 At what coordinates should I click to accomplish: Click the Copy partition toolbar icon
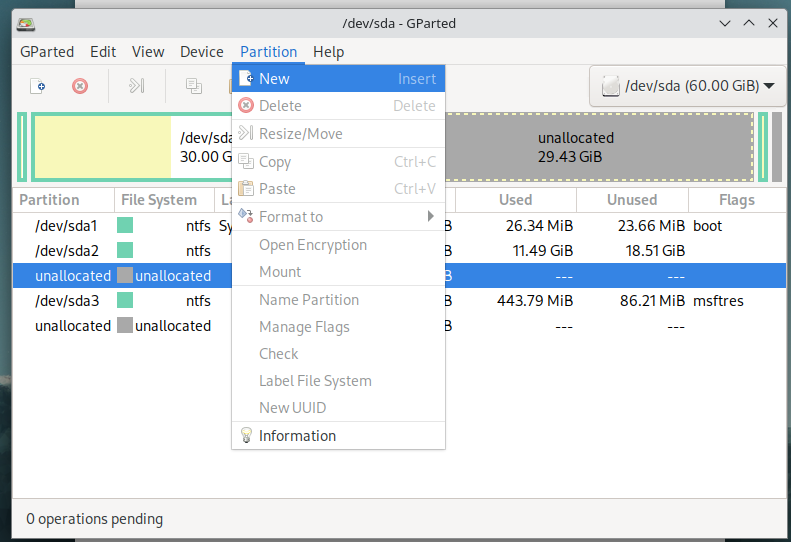tap(194, 86)
